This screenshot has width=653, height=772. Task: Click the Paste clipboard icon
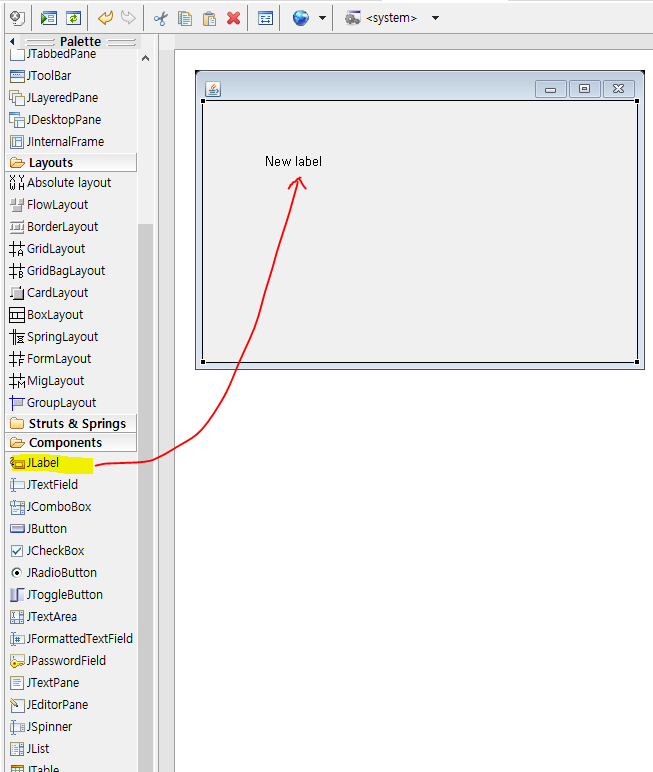tap(209, 19)
